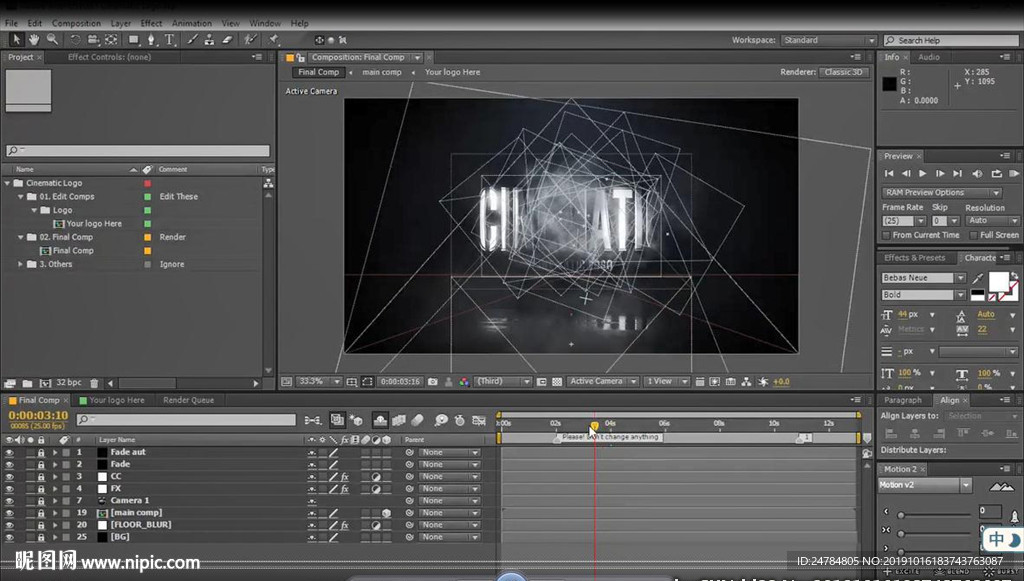Select the Eraser tool
The height and width of the screenshot is (581, 1024).
tap(227, 40)
